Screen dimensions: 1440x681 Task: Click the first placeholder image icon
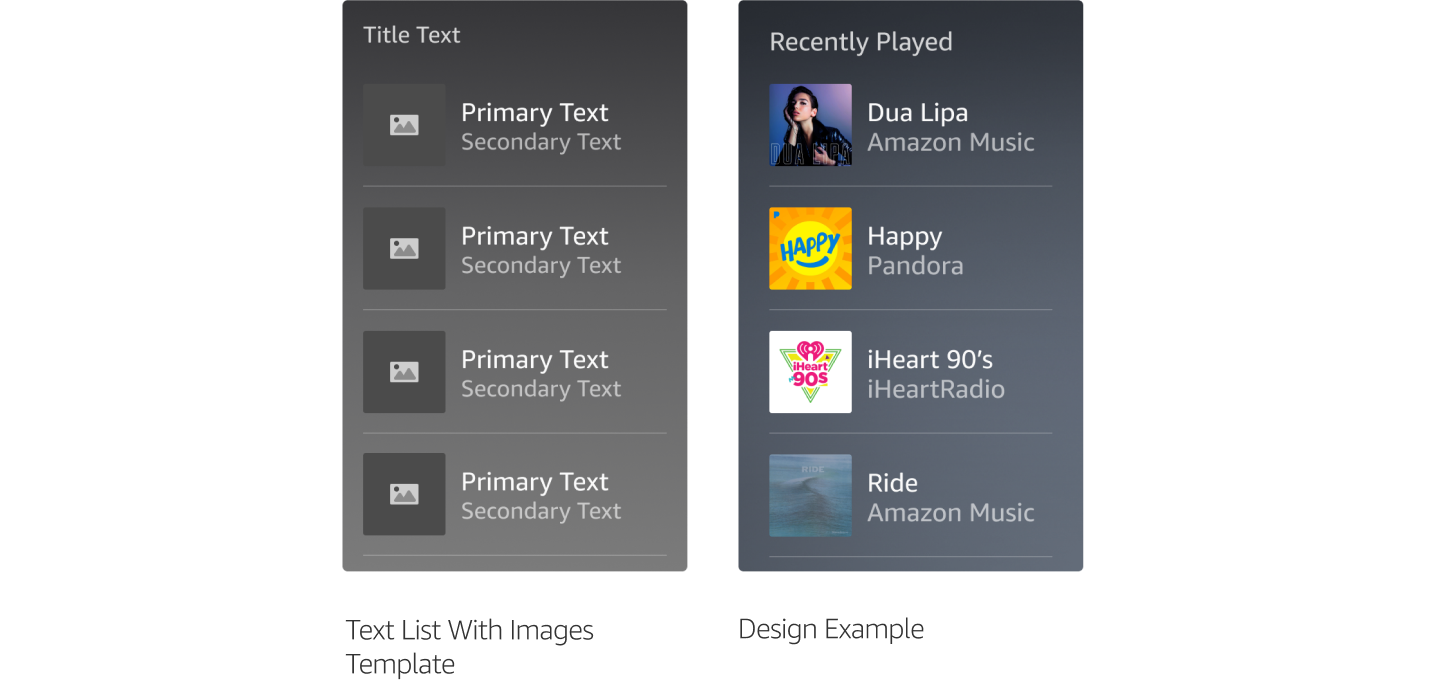tap(404, 125)
